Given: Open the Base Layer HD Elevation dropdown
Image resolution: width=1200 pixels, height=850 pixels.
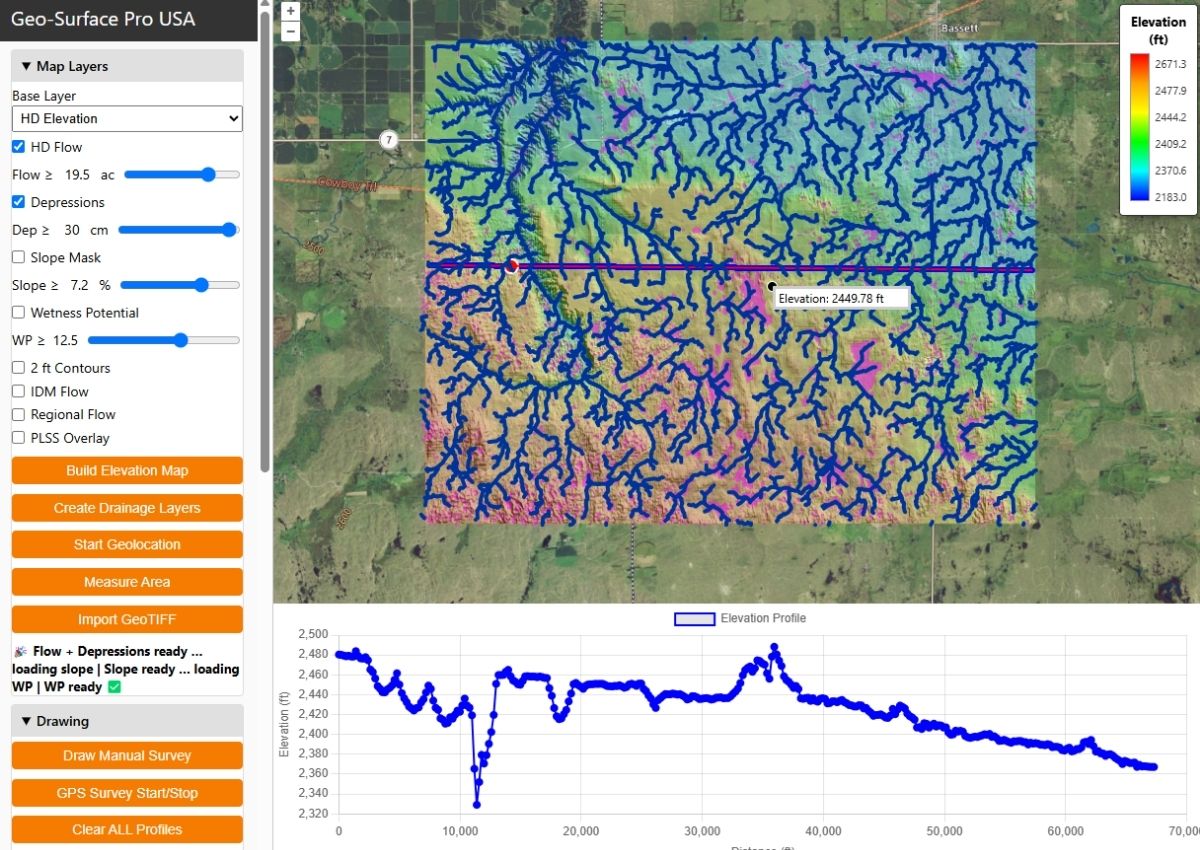Looking at the screenshot, I should click(x=127, y=119).
